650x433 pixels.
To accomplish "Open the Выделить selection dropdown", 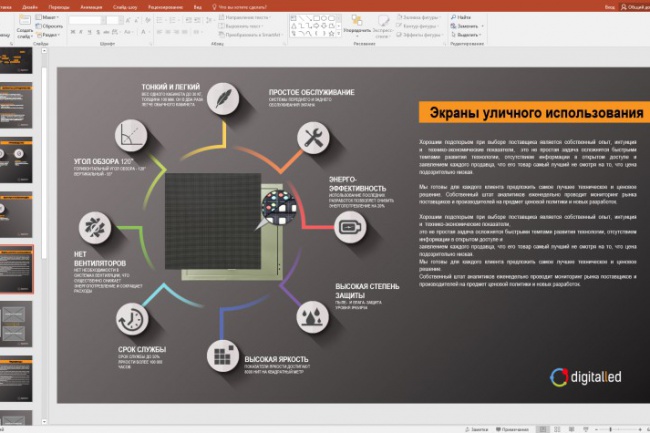I will [466, 35].
